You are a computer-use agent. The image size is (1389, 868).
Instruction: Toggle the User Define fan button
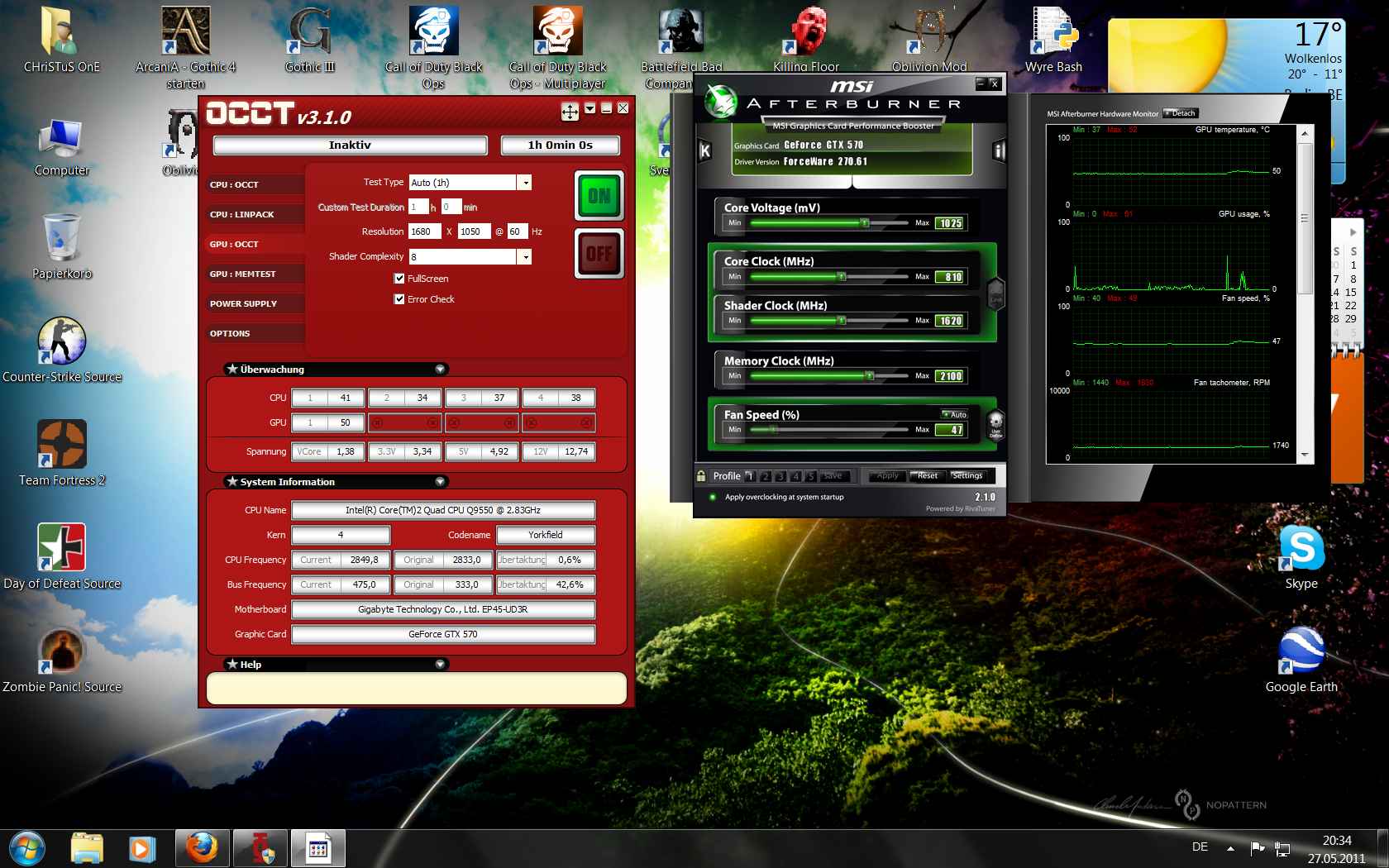tap(995, 425)
